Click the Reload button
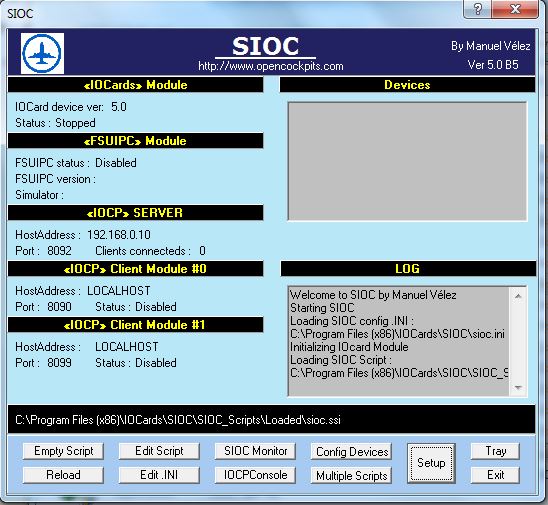Screen dimensions: 548x505 63,475
